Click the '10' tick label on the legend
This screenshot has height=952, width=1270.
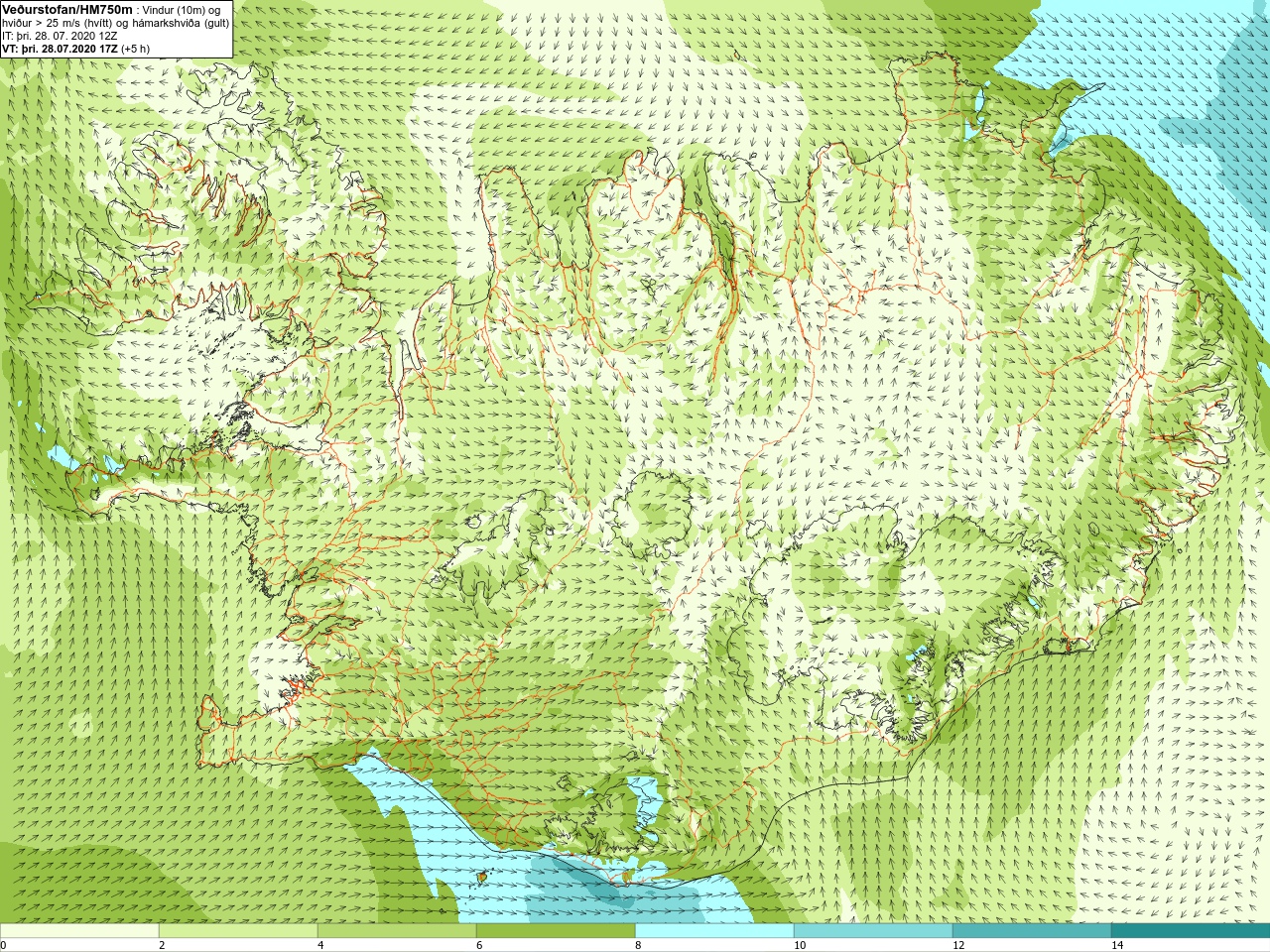coord(800,945)
